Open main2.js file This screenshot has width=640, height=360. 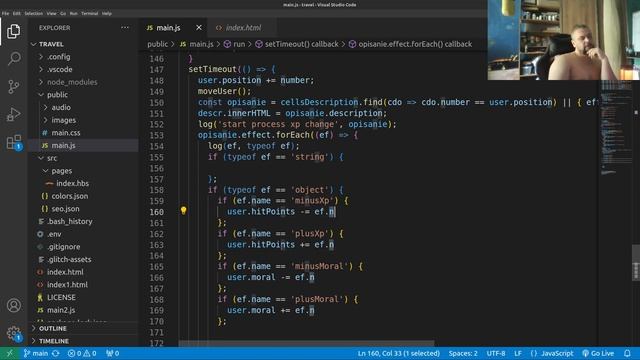tap(83, 310)
